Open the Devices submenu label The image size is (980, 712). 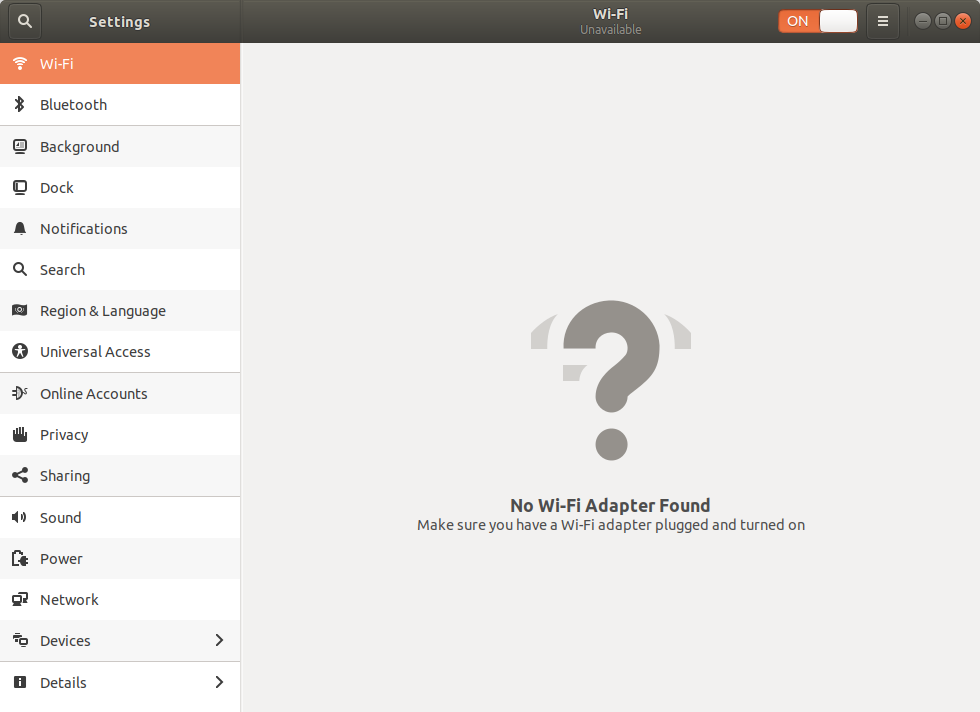tap(65, 641)
